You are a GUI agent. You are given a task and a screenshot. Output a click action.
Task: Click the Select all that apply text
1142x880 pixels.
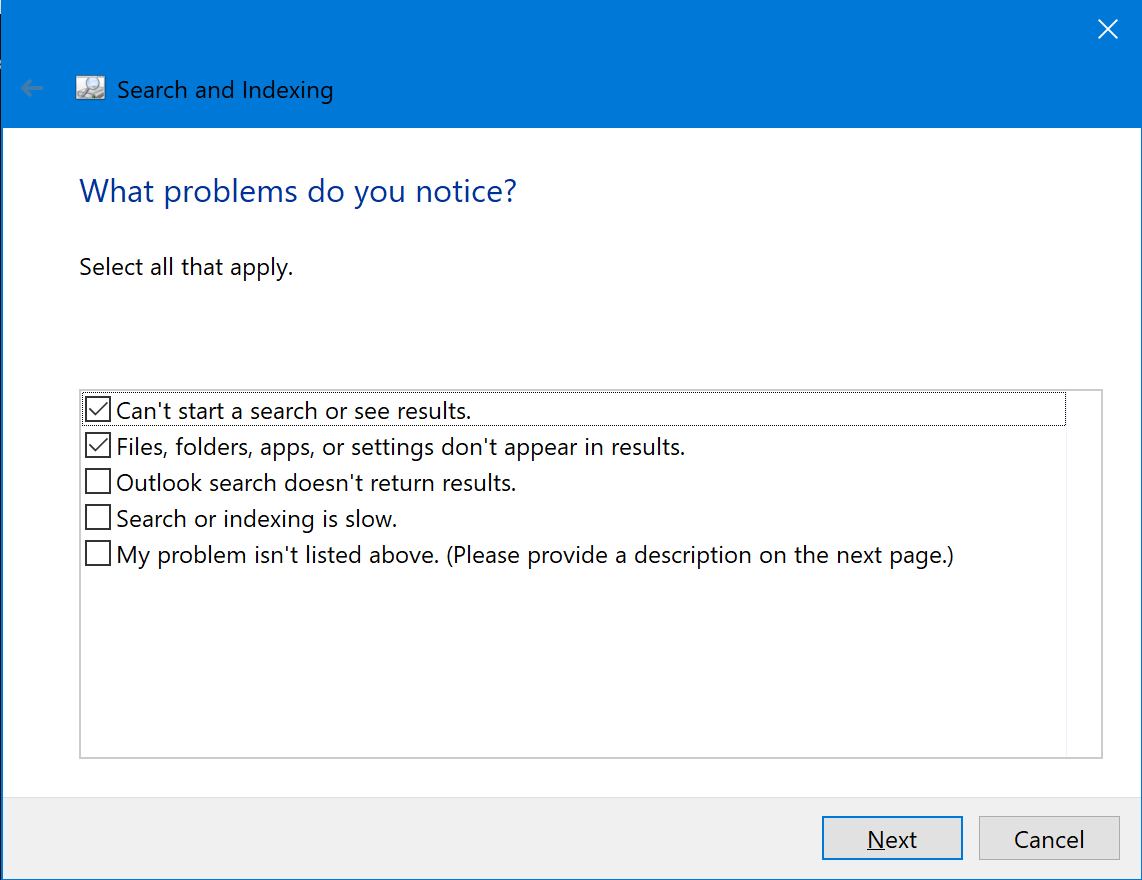pos(185,266)
